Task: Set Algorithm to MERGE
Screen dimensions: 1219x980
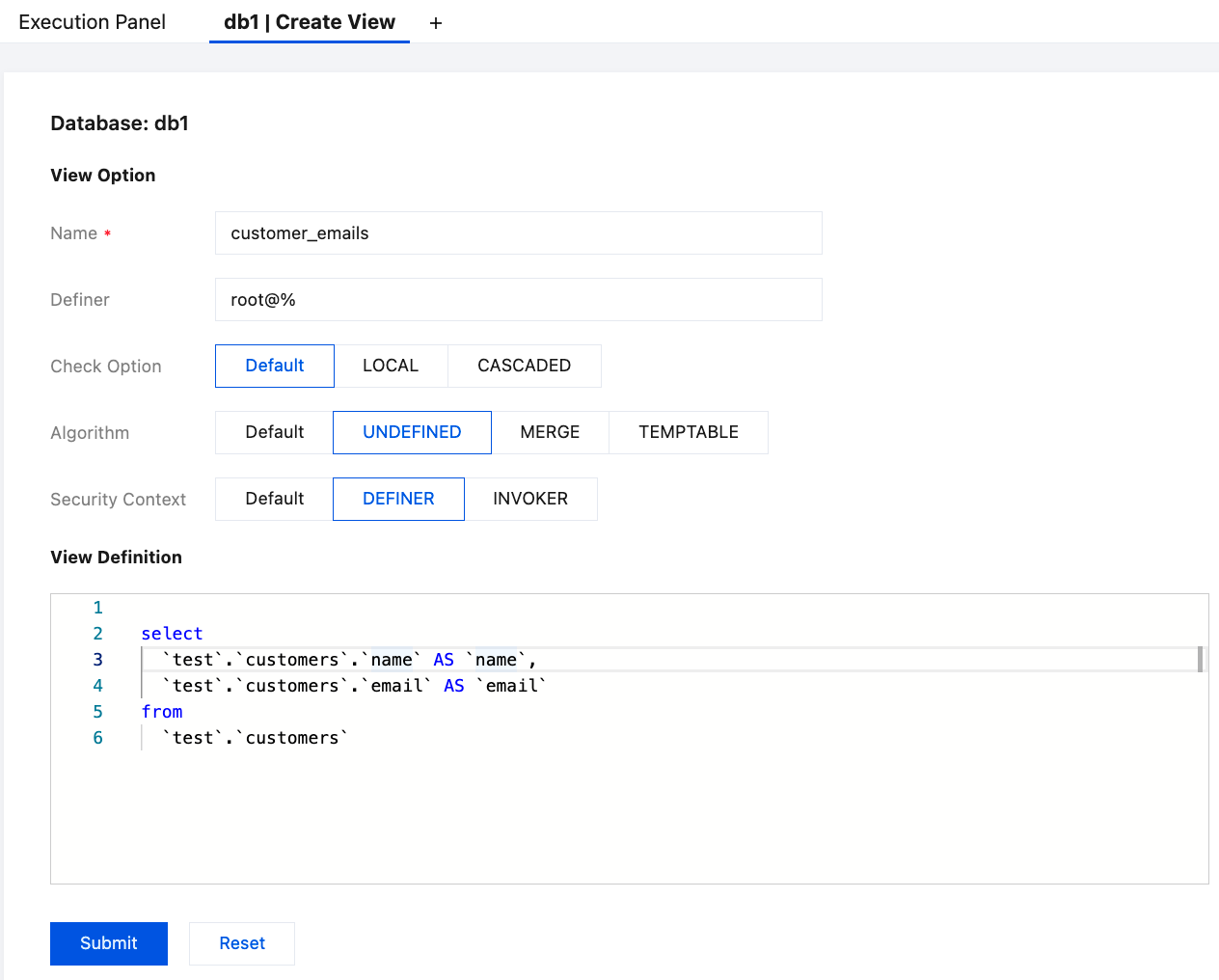Action: click(x=550, y=432)
